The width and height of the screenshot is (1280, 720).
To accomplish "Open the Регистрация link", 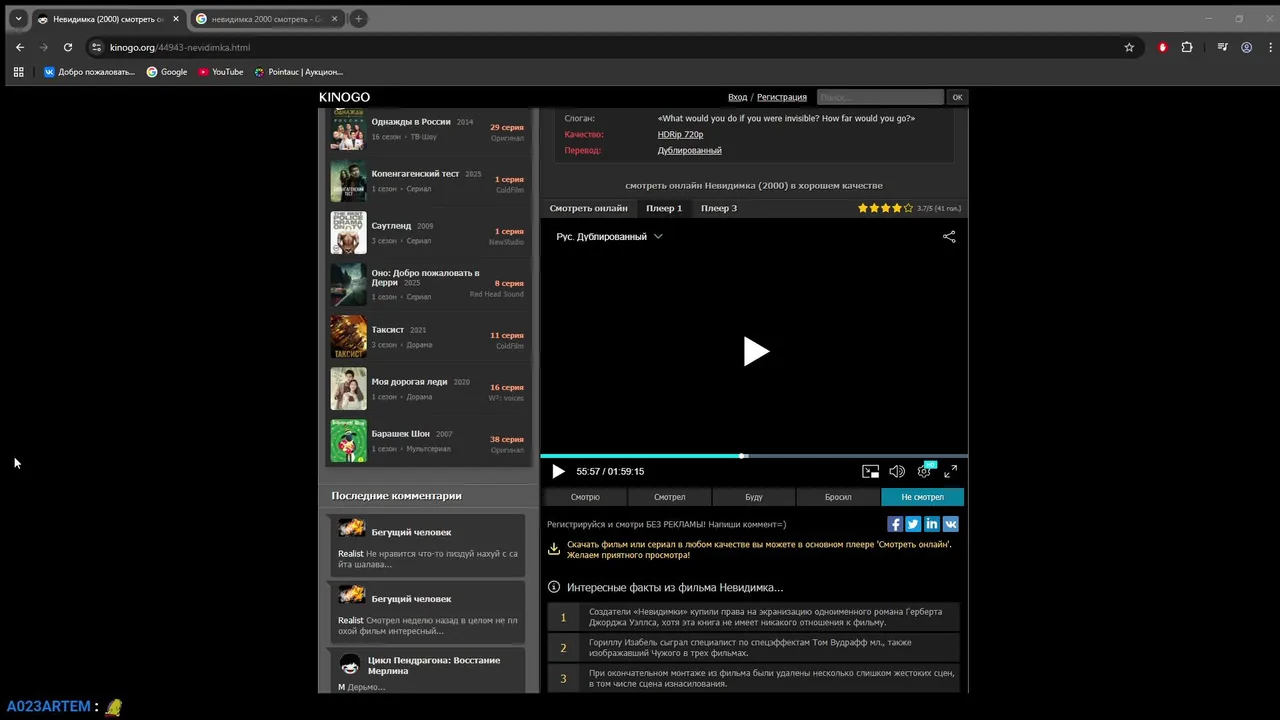I will pos(782,97).
